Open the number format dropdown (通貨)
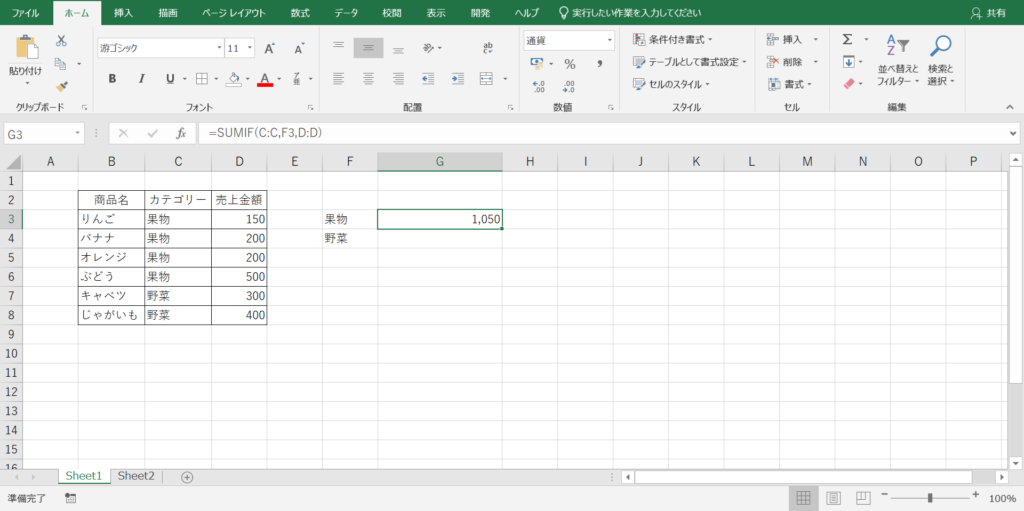Viewport: 1024px width, 511px height. [610, 41]
